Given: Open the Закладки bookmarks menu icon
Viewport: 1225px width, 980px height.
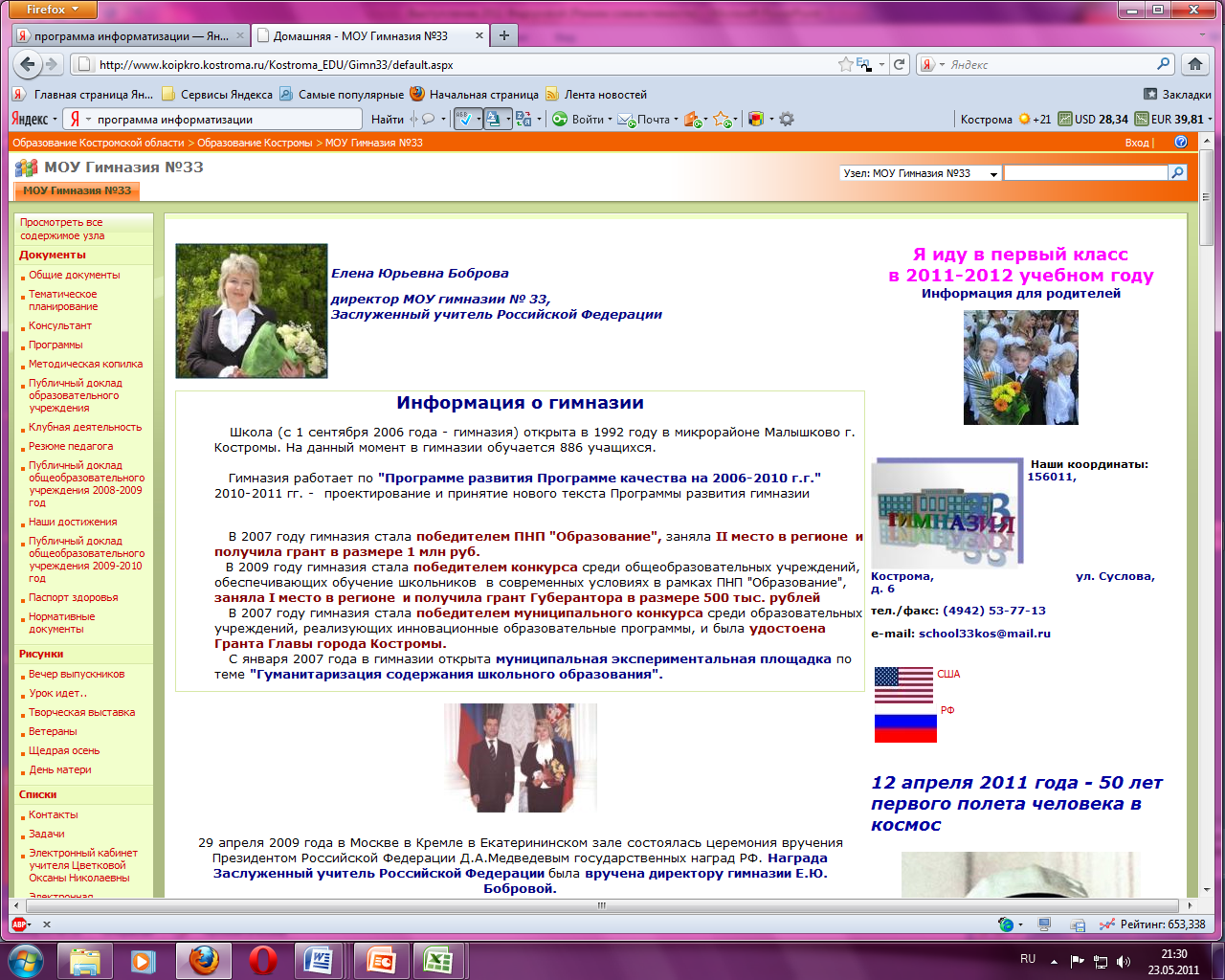Looking at the screenshot, I should point(1150,94).
